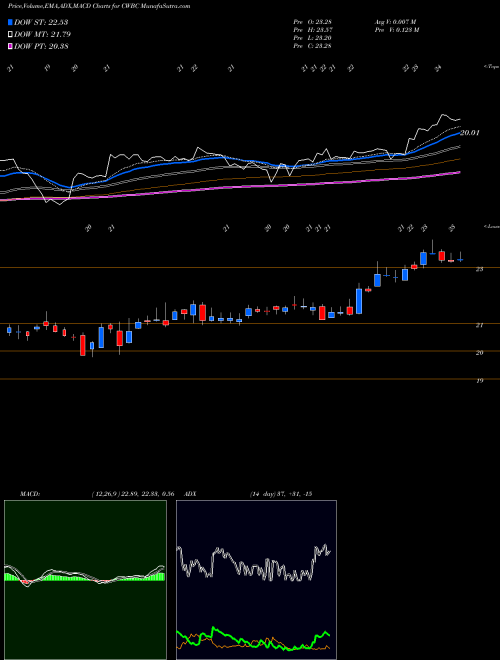
Task: Click the Pre L: 23.20 value
Action: tap(312, 38)
